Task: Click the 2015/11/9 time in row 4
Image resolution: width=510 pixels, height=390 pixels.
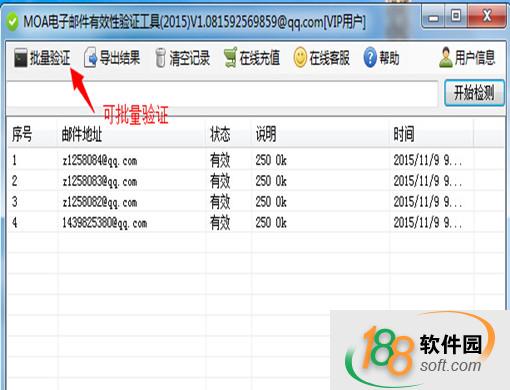Action: point(428,222)
